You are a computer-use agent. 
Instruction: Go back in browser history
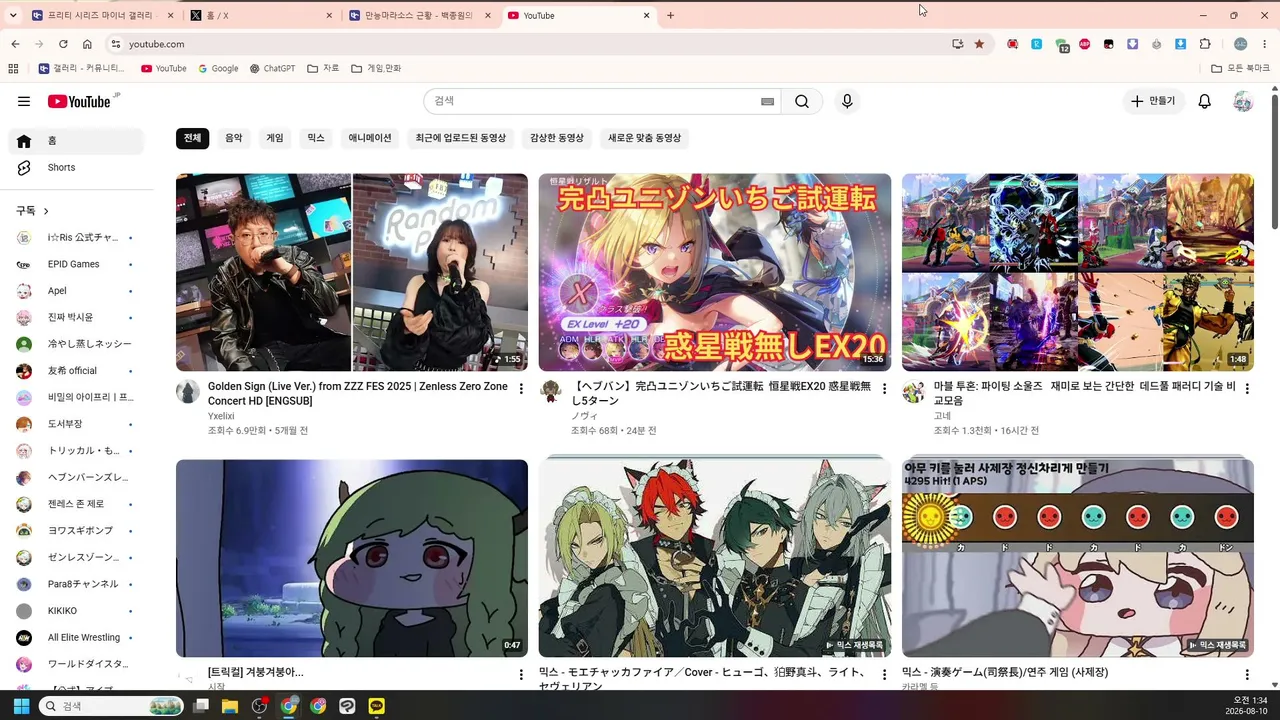[x=15, y=44]
